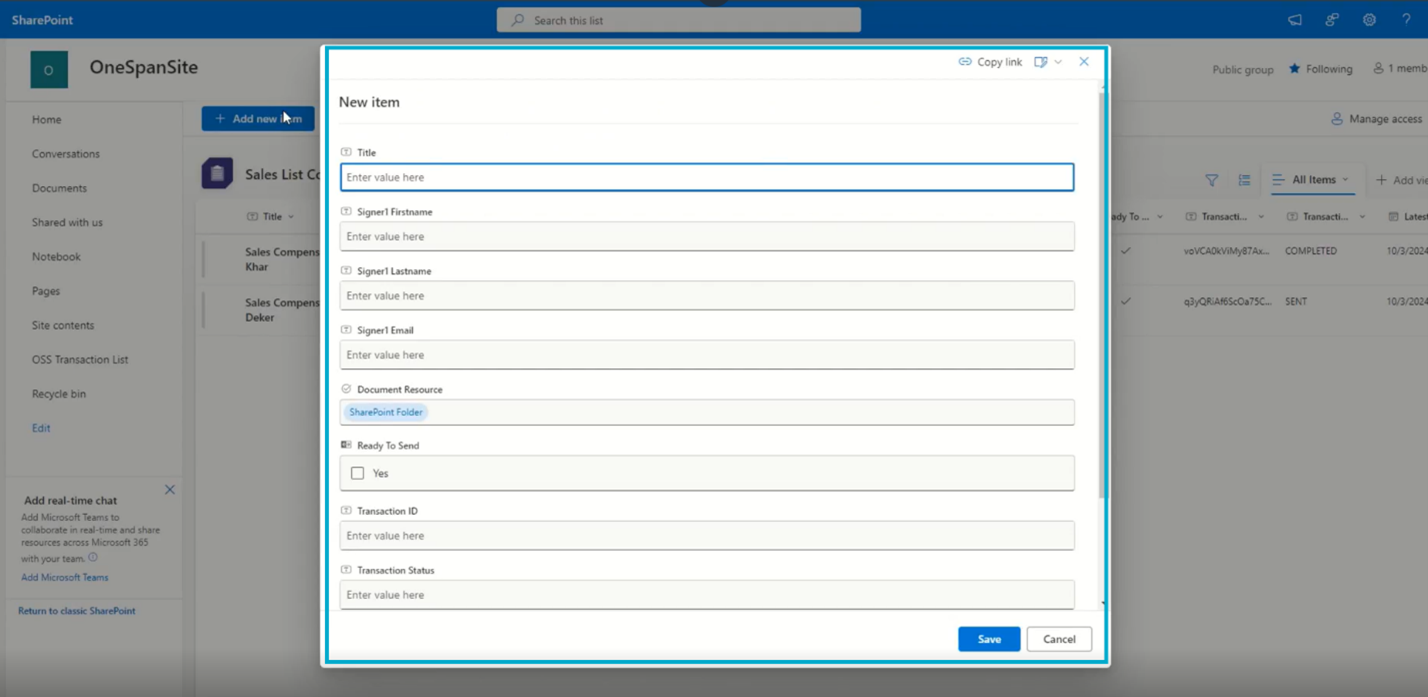The height and width of the screenshot is (697, 1428).
Task: Save the new item
Action: pyautogui.click(x=989, y=639)
